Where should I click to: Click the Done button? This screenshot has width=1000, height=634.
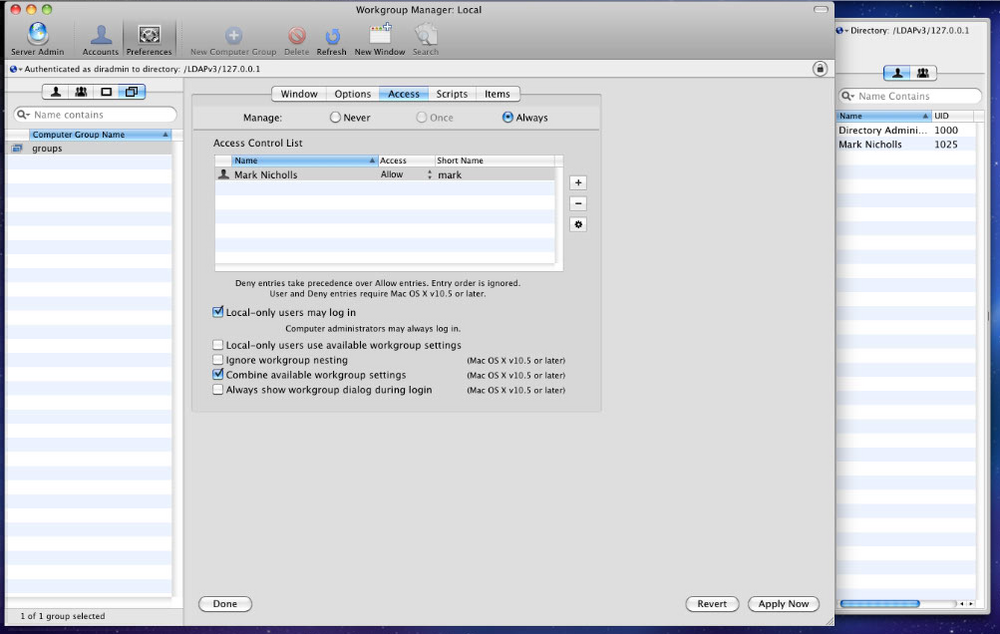225,603
